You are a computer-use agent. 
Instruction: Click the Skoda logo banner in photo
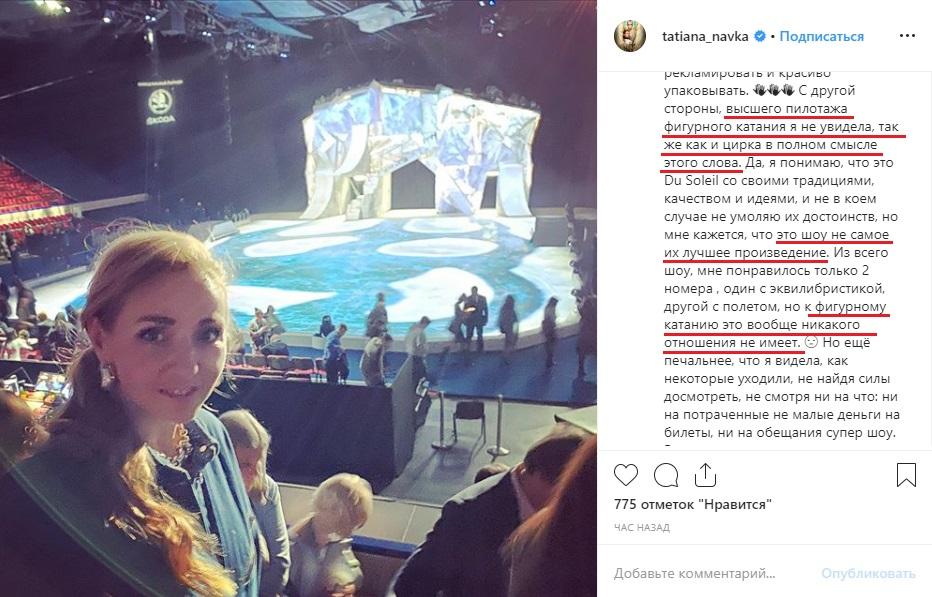click(160, 102)
